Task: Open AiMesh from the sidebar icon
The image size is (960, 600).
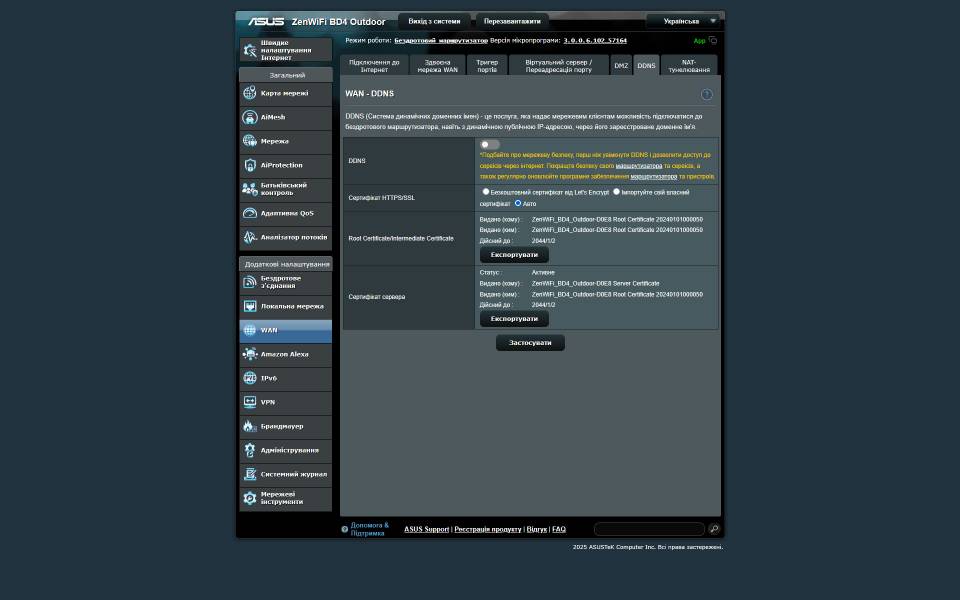Action: point(250,117)
